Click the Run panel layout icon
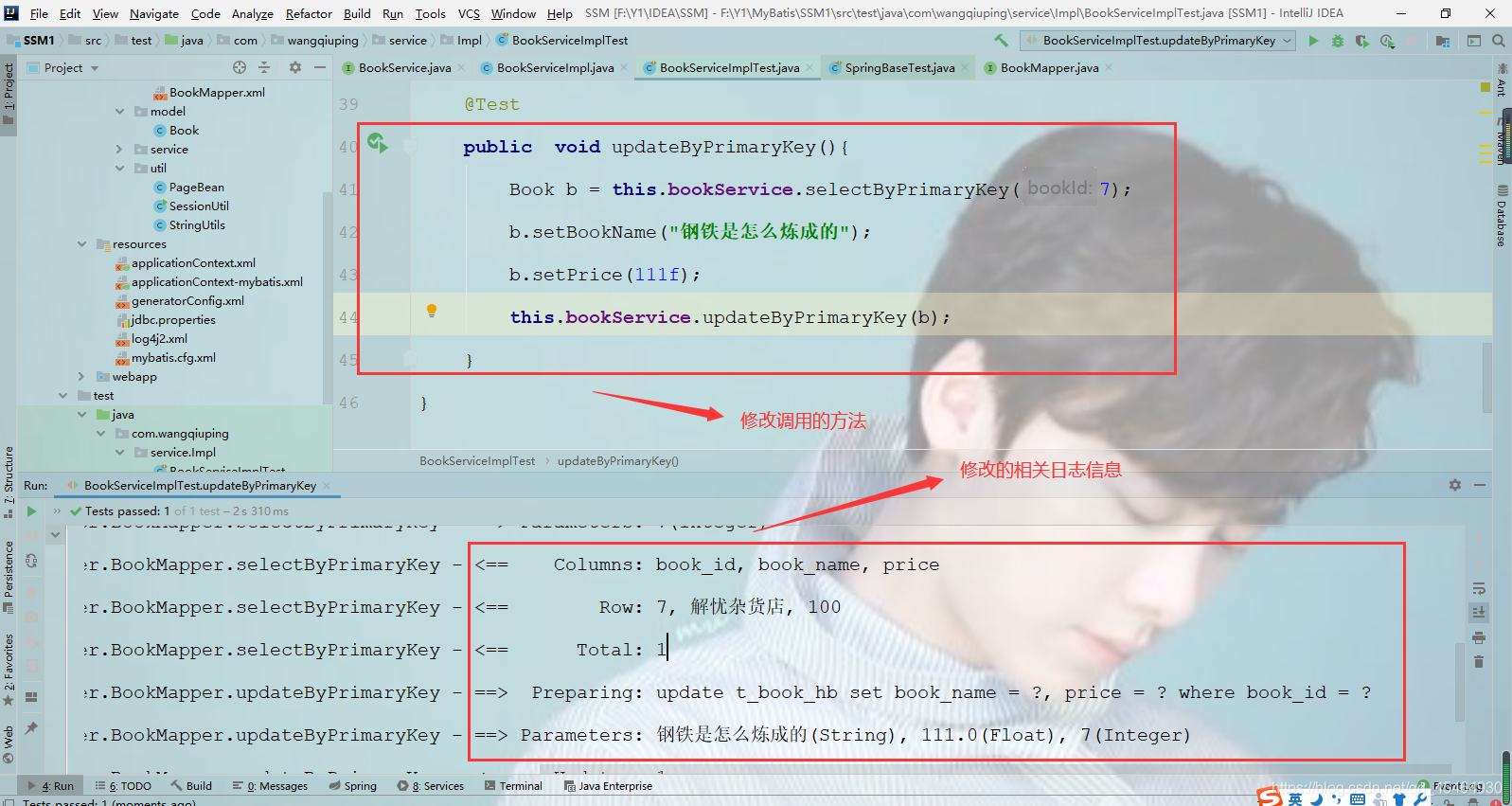 31,697
